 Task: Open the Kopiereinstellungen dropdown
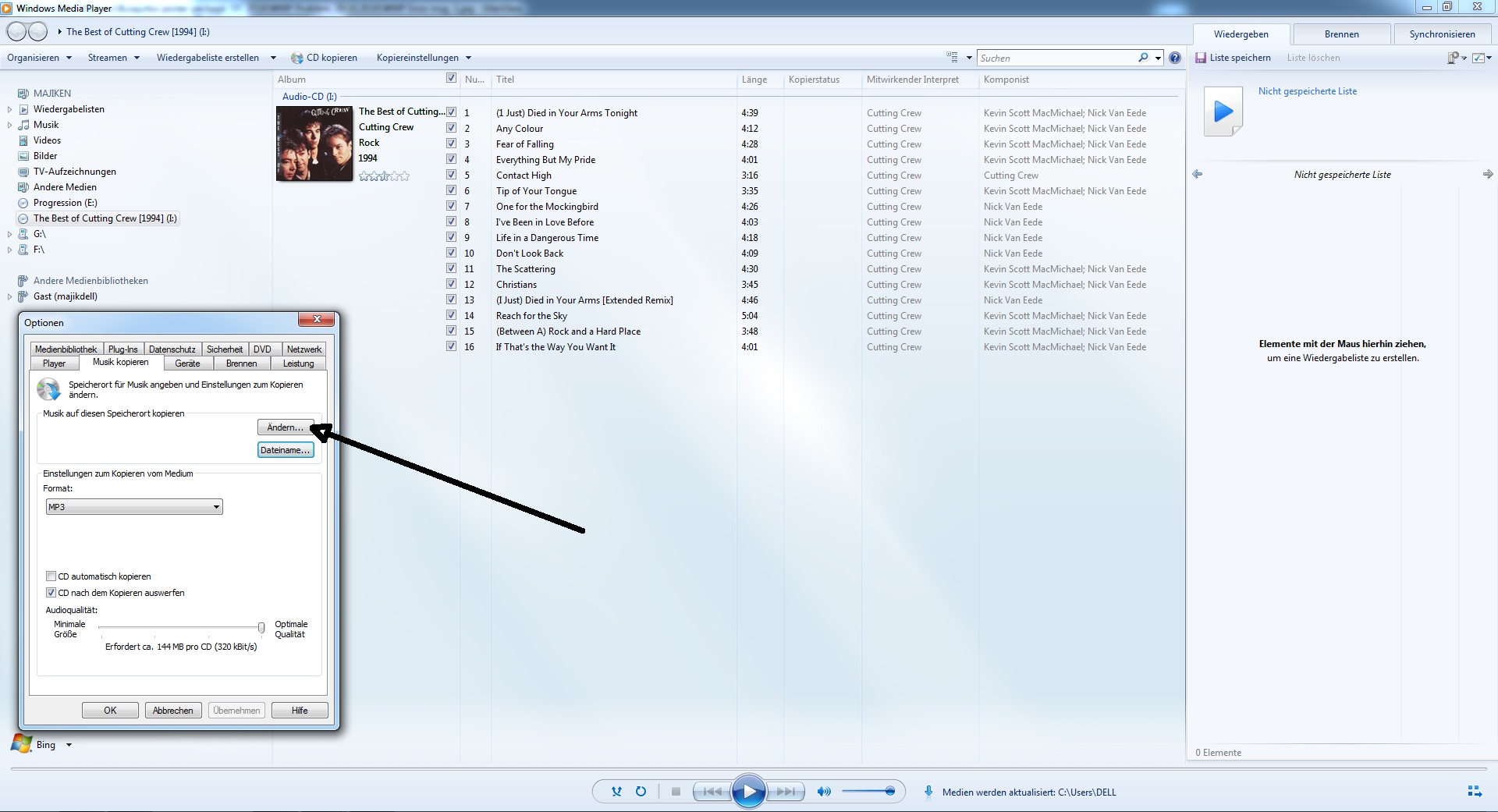coord(424,58)
